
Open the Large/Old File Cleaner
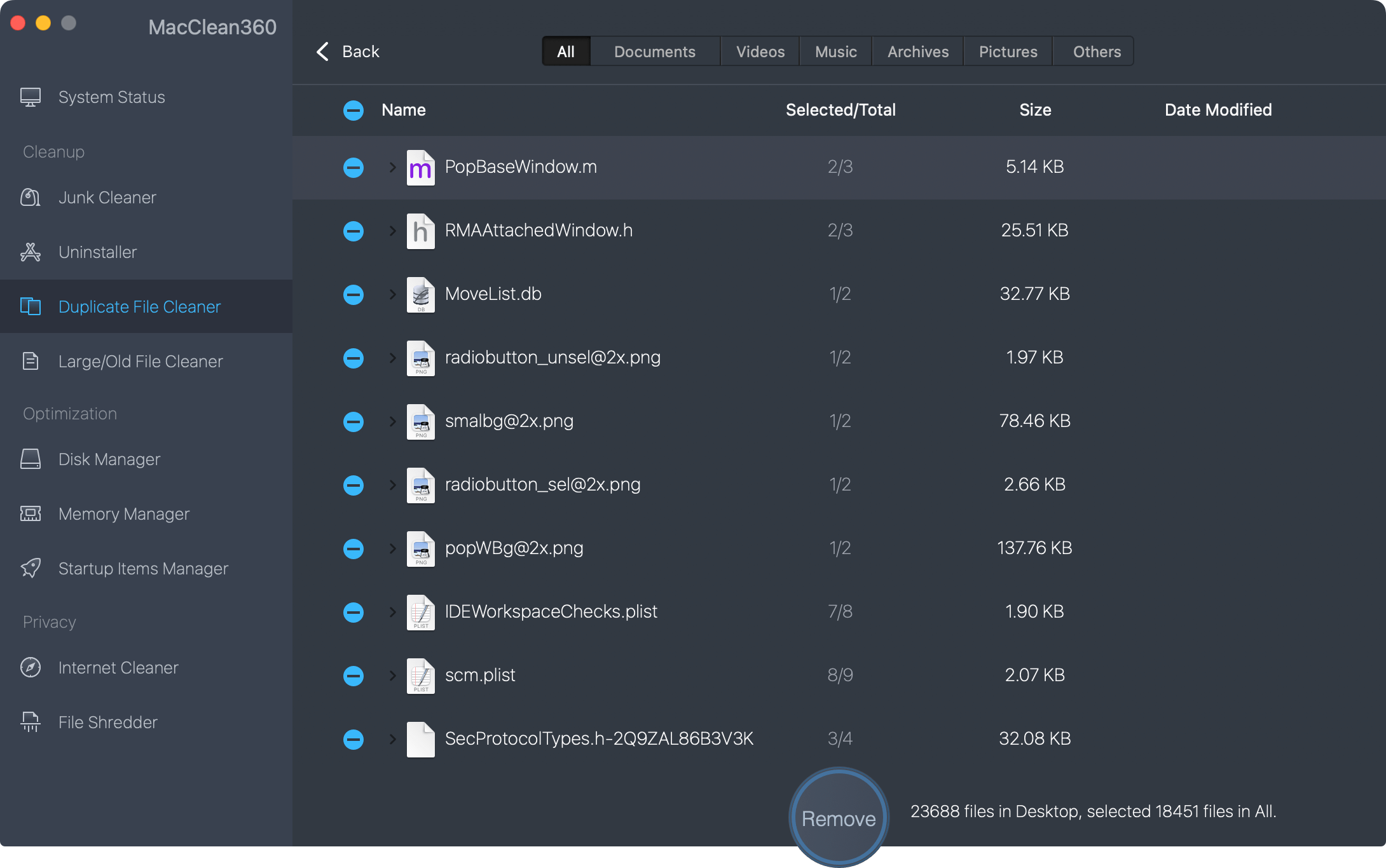141,361
